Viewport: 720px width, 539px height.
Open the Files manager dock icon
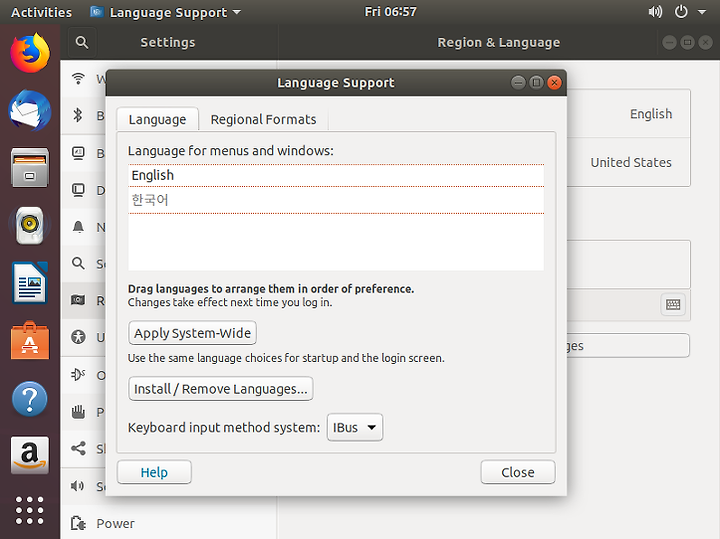(x=30, y=168)
